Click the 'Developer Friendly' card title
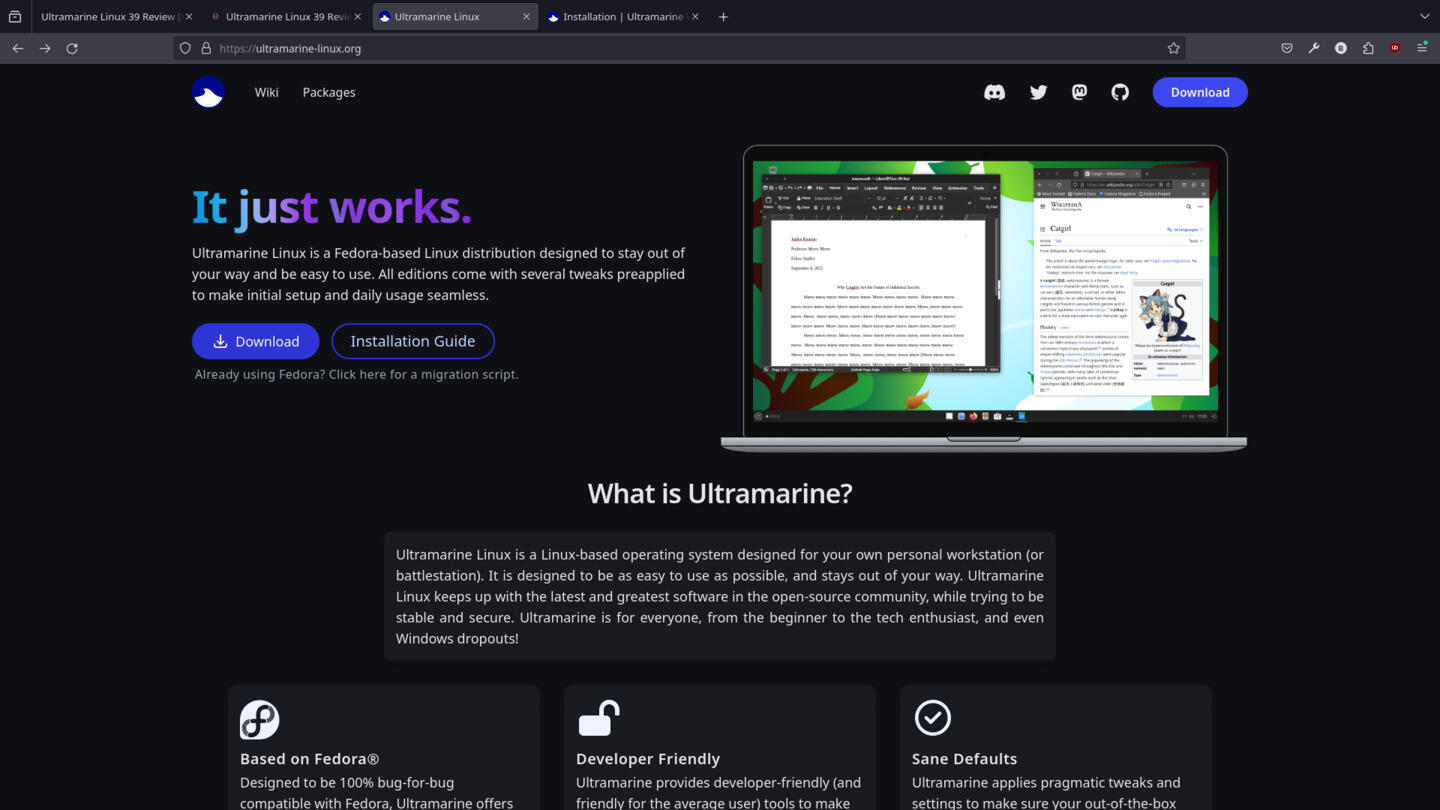Viewport: 1440px width, 810px height. (x=648, y=759)
